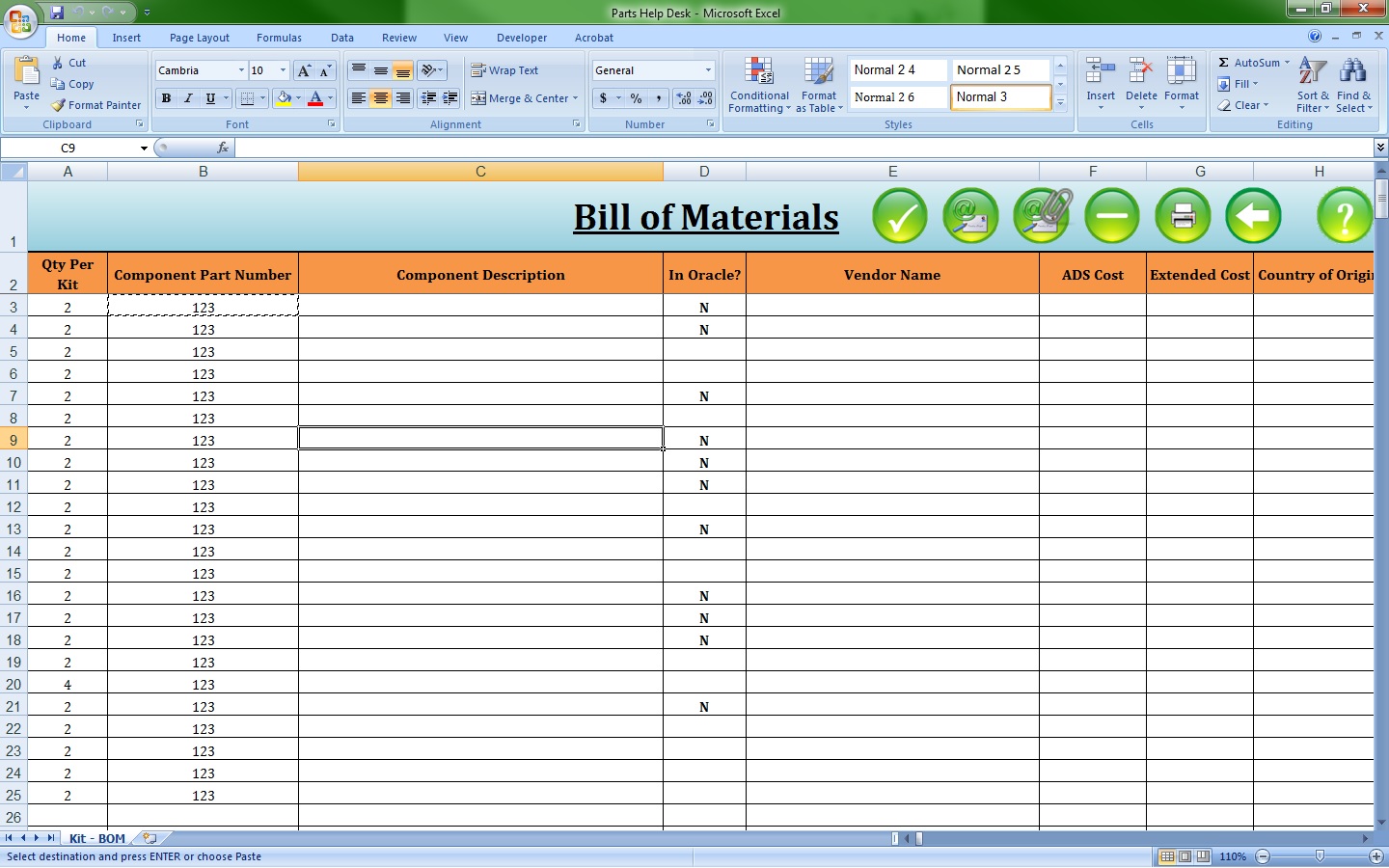
Task: Apply the Normal 2 4 cell style
Action: (x=897, y=69)
